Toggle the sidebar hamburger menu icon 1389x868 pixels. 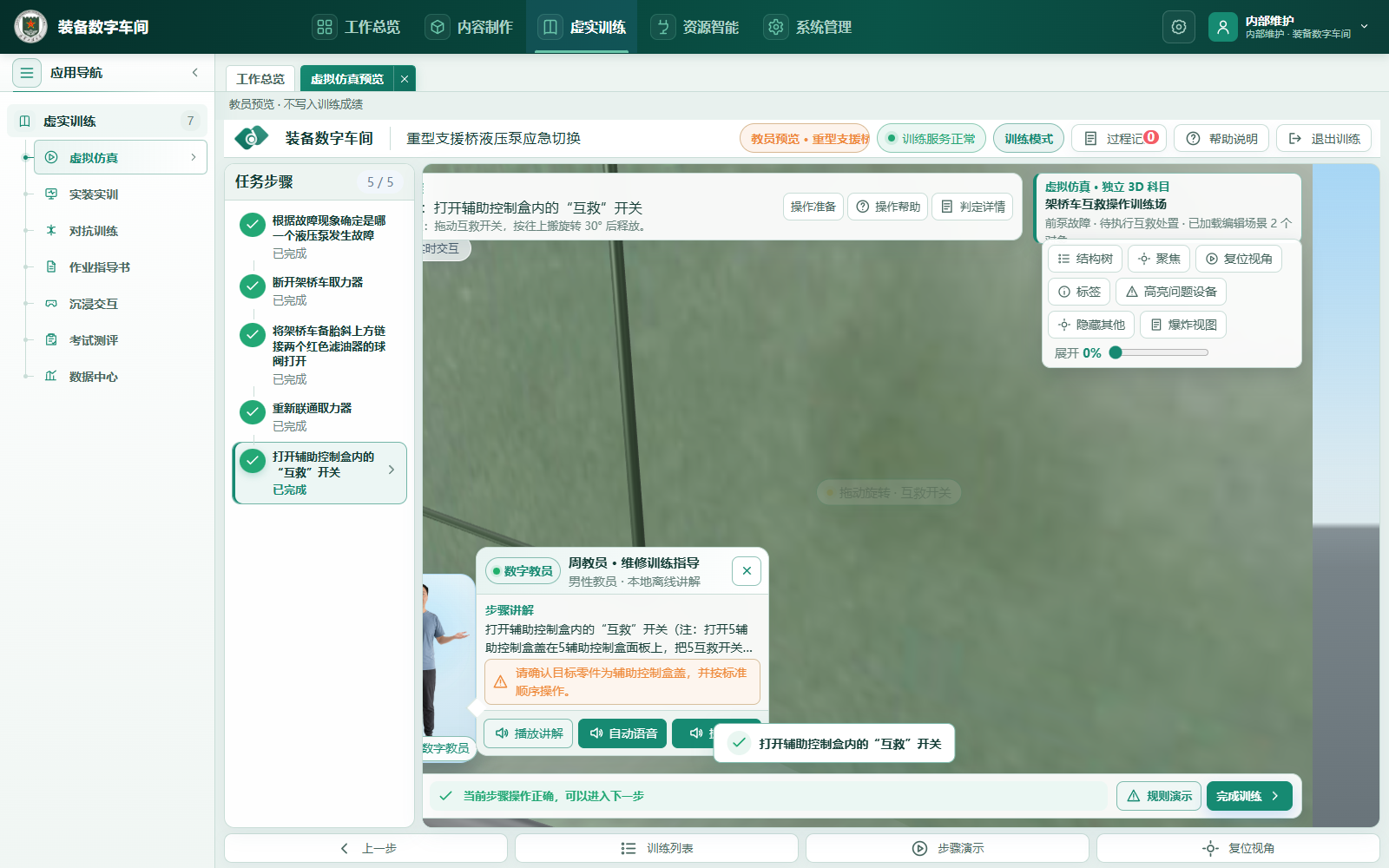pyautogui.click(x=27, y=73)
